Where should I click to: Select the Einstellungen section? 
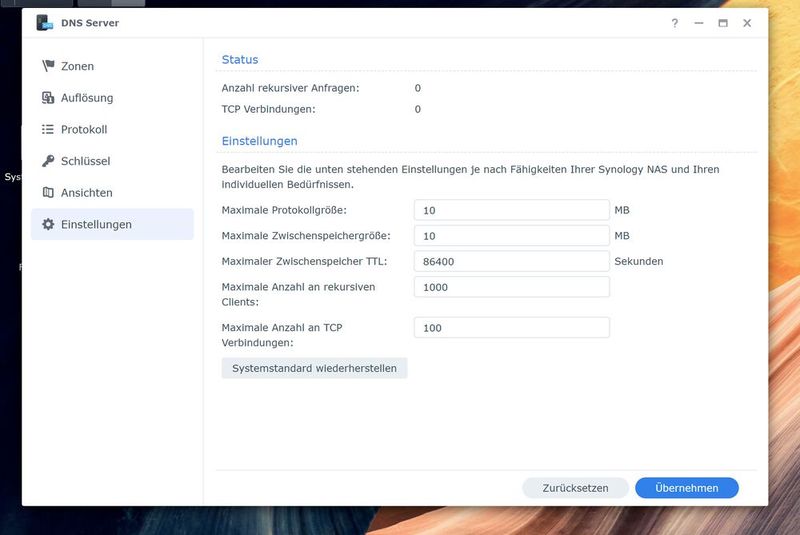tap(112, 224)
